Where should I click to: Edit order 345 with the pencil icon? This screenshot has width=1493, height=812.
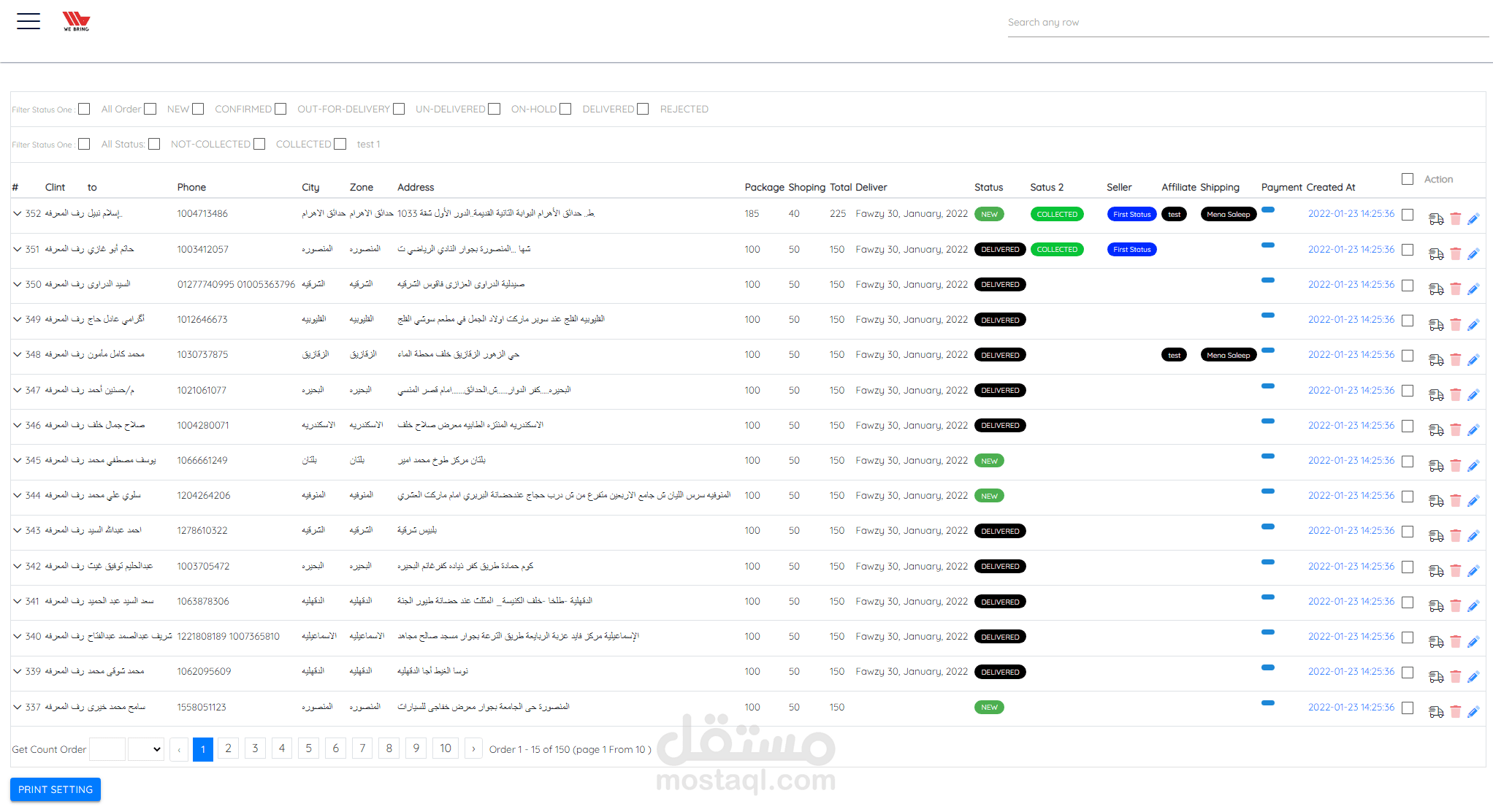click(x=1473, y=465)
